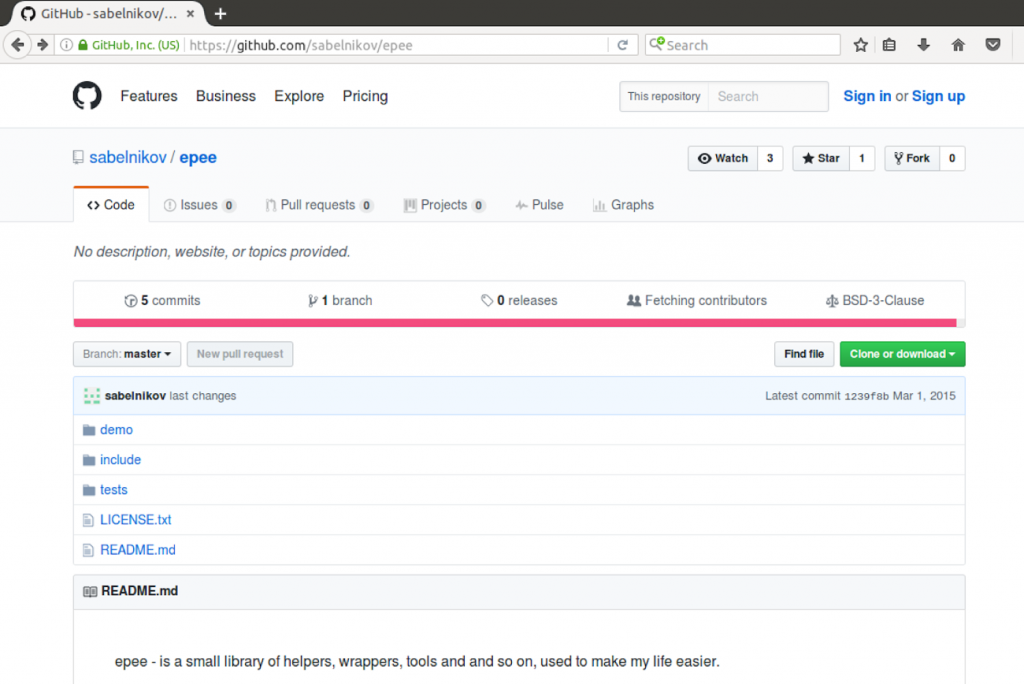Click the GitHub octocat logo
Image resolution: width=1024 pixels, height=684 pixels.
(87, 96)
